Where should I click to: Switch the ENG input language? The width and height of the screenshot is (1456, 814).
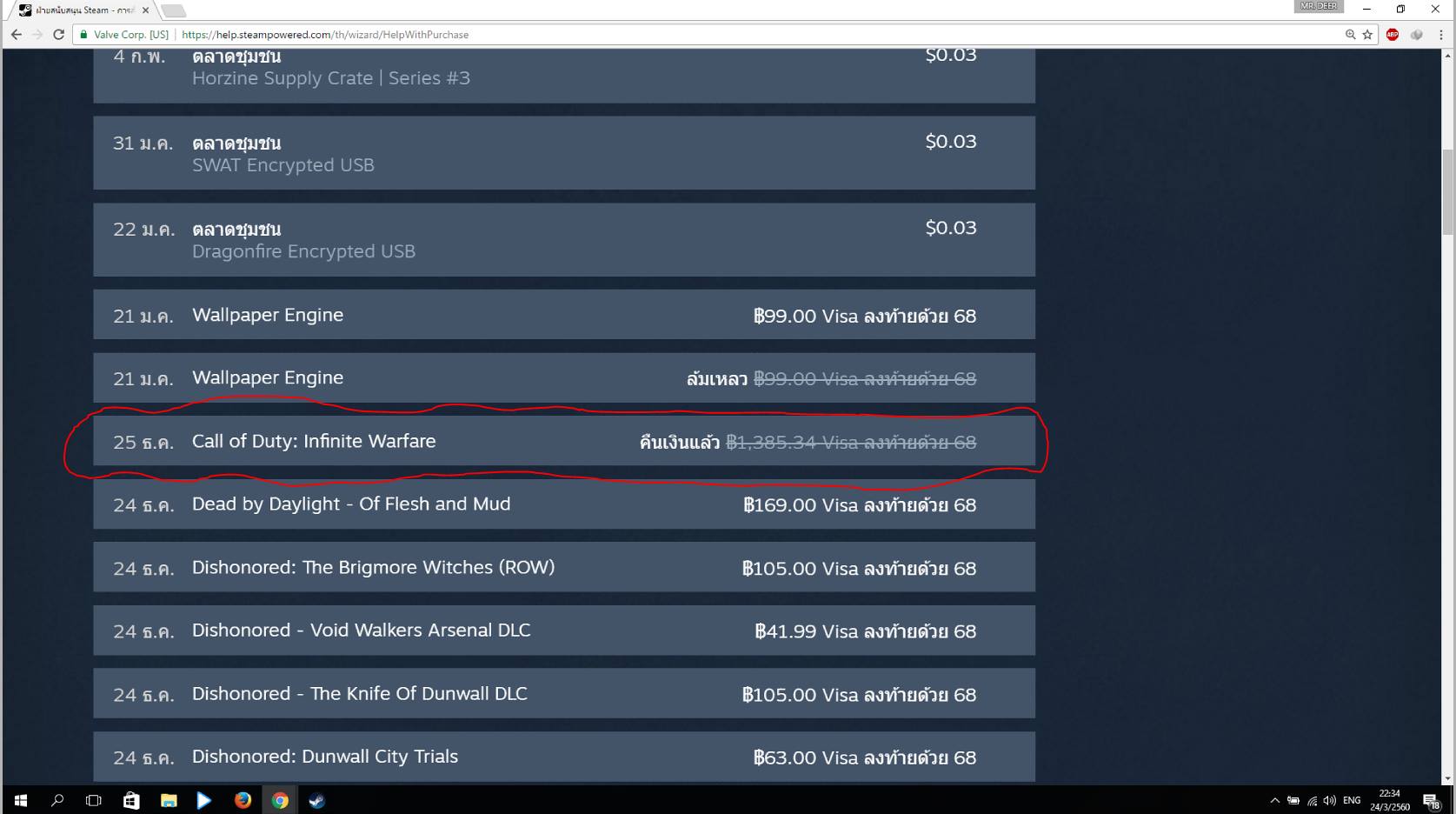1352,800
